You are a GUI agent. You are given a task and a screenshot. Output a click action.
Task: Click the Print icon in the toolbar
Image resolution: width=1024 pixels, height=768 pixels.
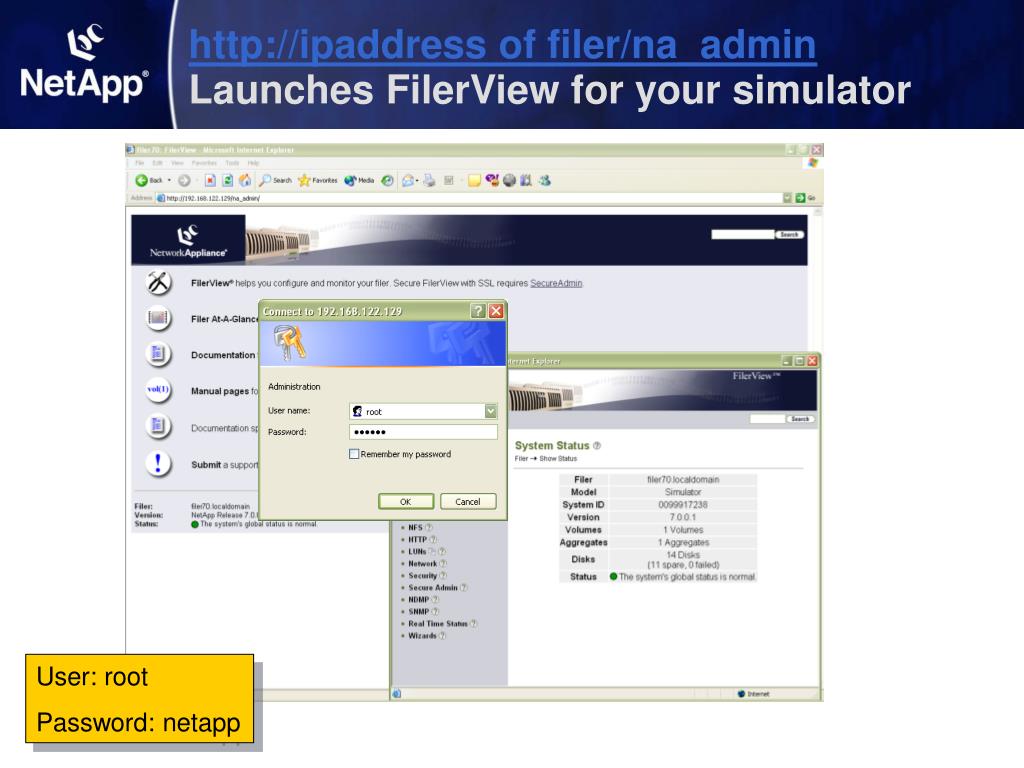(429, 180)
